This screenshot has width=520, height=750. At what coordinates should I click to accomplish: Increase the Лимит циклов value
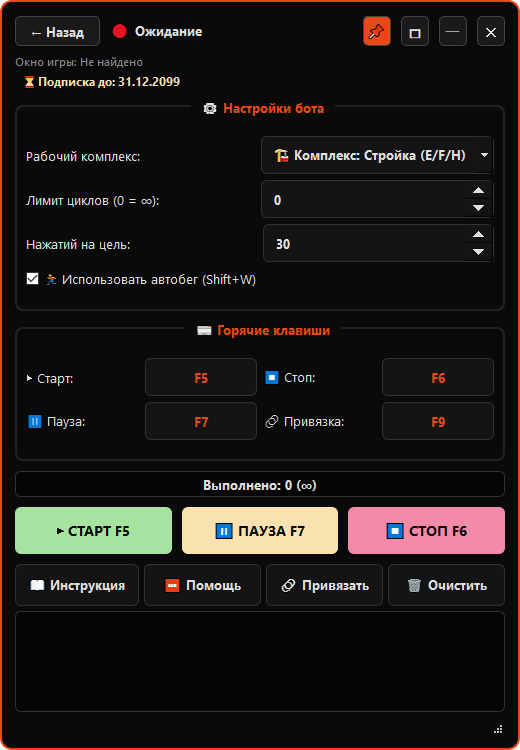click(478, 191)
